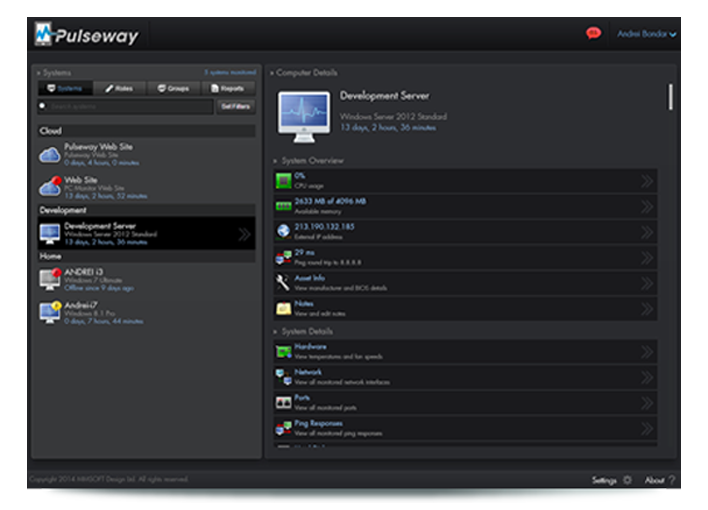
Task: Select the Pulseway Web Site cloud icon
Action: (x=50, y=154)
